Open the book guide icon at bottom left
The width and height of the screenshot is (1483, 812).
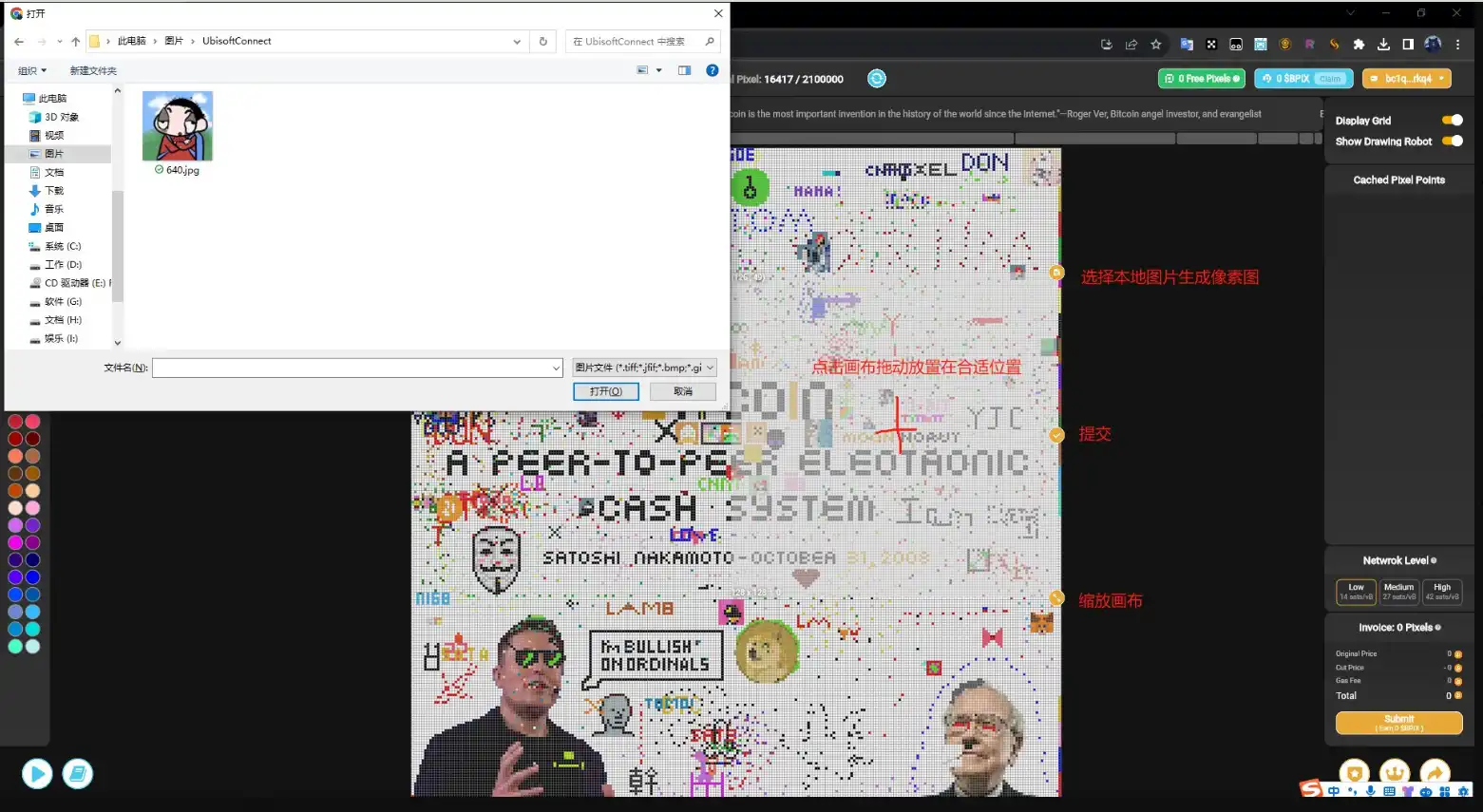(x=78, y=774)
